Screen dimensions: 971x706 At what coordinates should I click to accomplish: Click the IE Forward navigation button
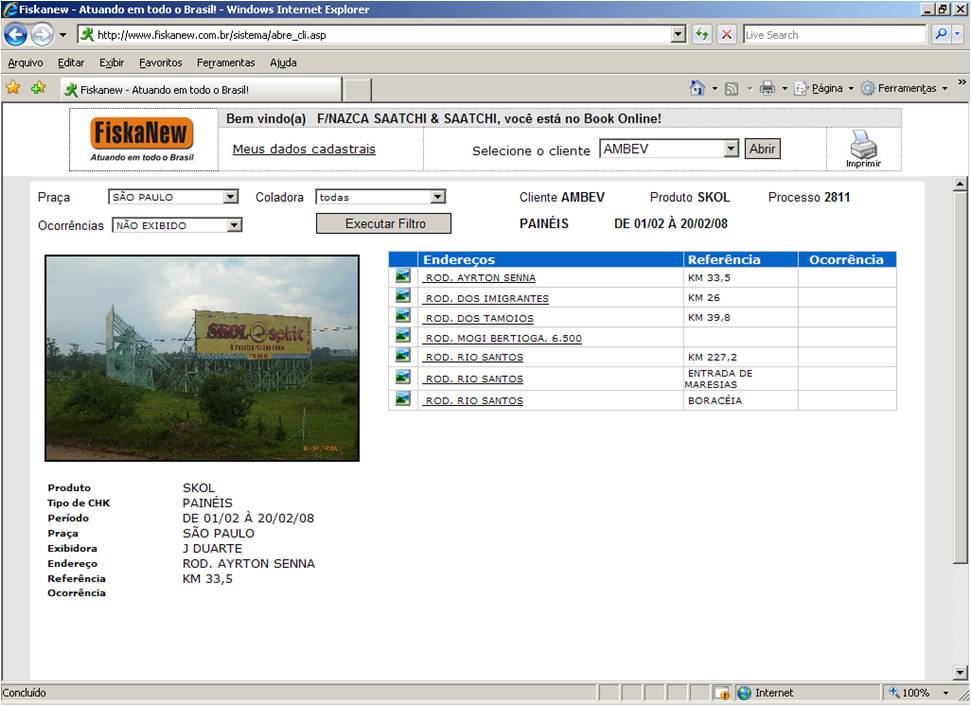(x=41, y=35)
